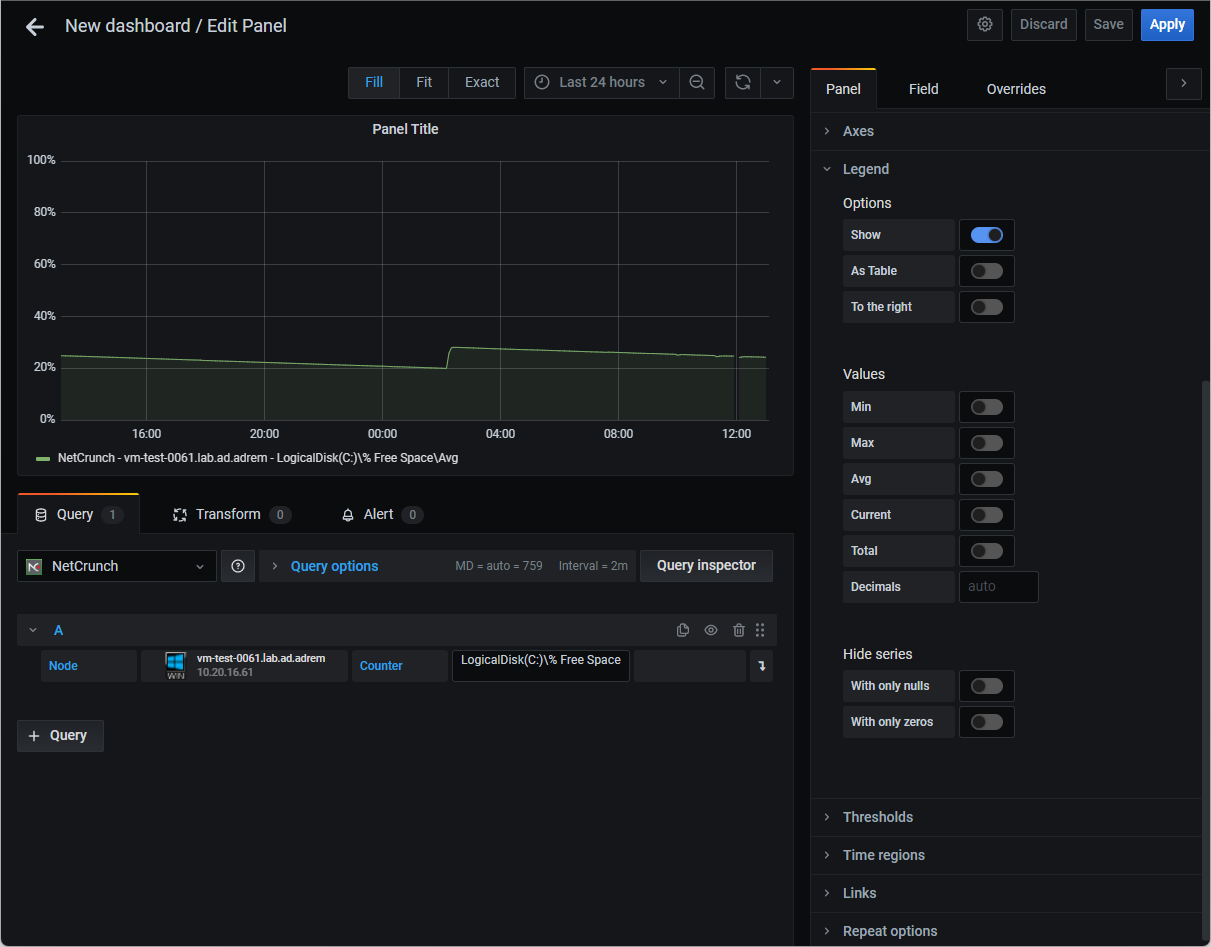The height and width of the screenshot is (947, 1211).
Task: Click the Apply button
Action: click(1167, 25)
